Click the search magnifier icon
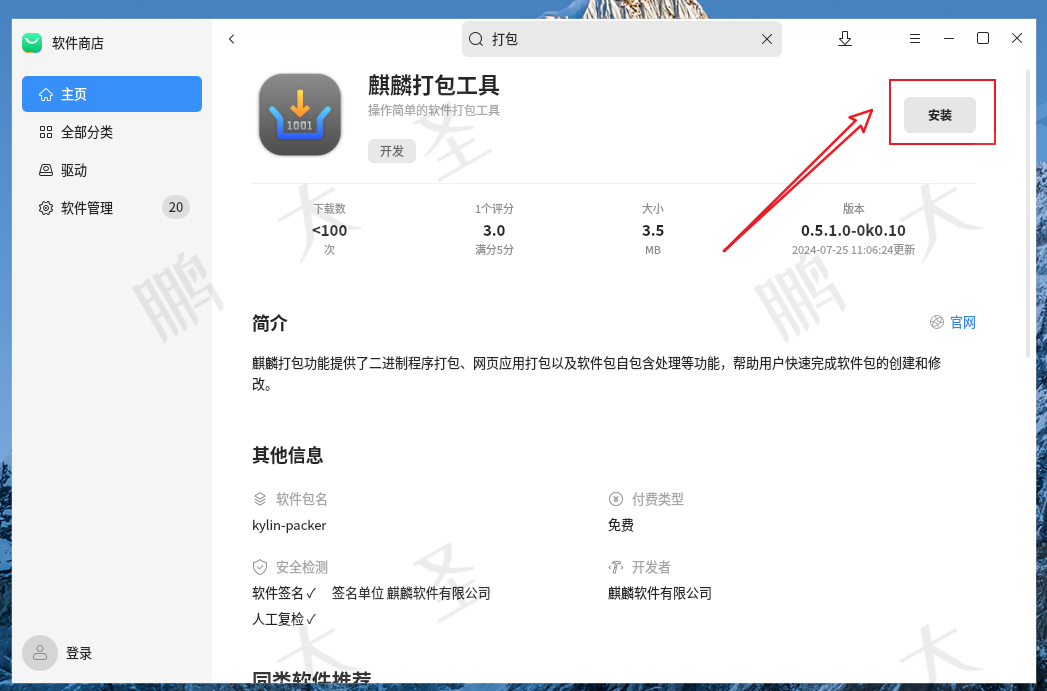Screen dimensions: 1047x691 [x=476, y=39]
